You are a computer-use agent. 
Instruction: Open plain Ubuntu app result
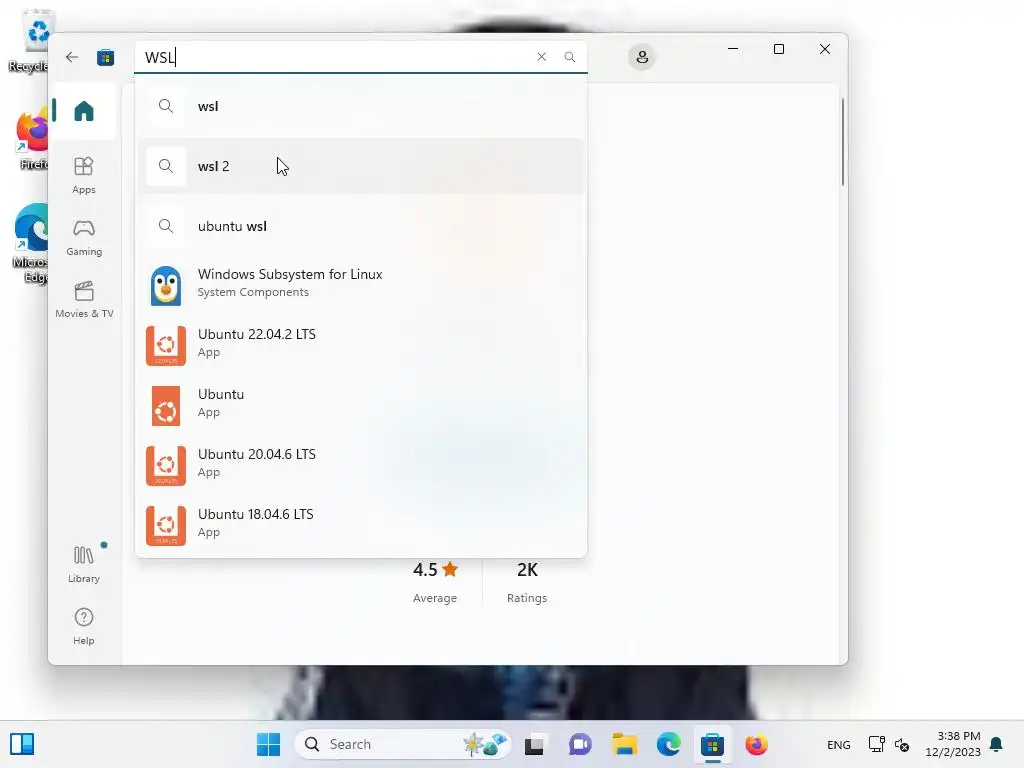360,406
